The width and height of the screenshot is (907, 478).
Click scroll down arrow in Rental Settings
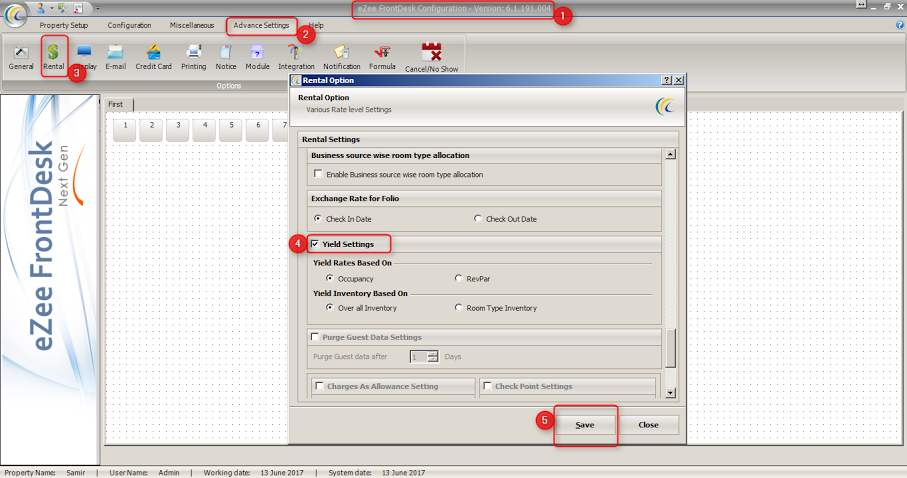(670, 393)
